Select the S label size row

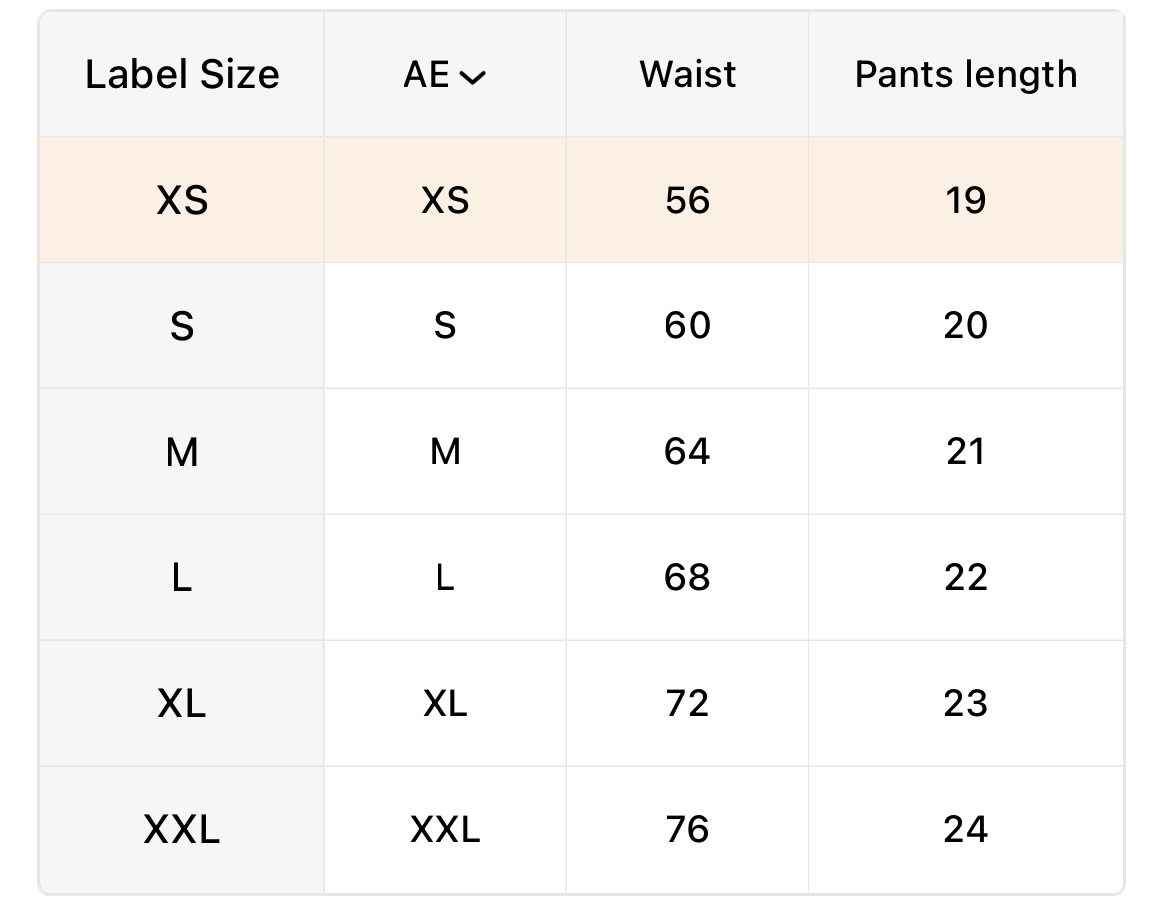tap(182, 327)
